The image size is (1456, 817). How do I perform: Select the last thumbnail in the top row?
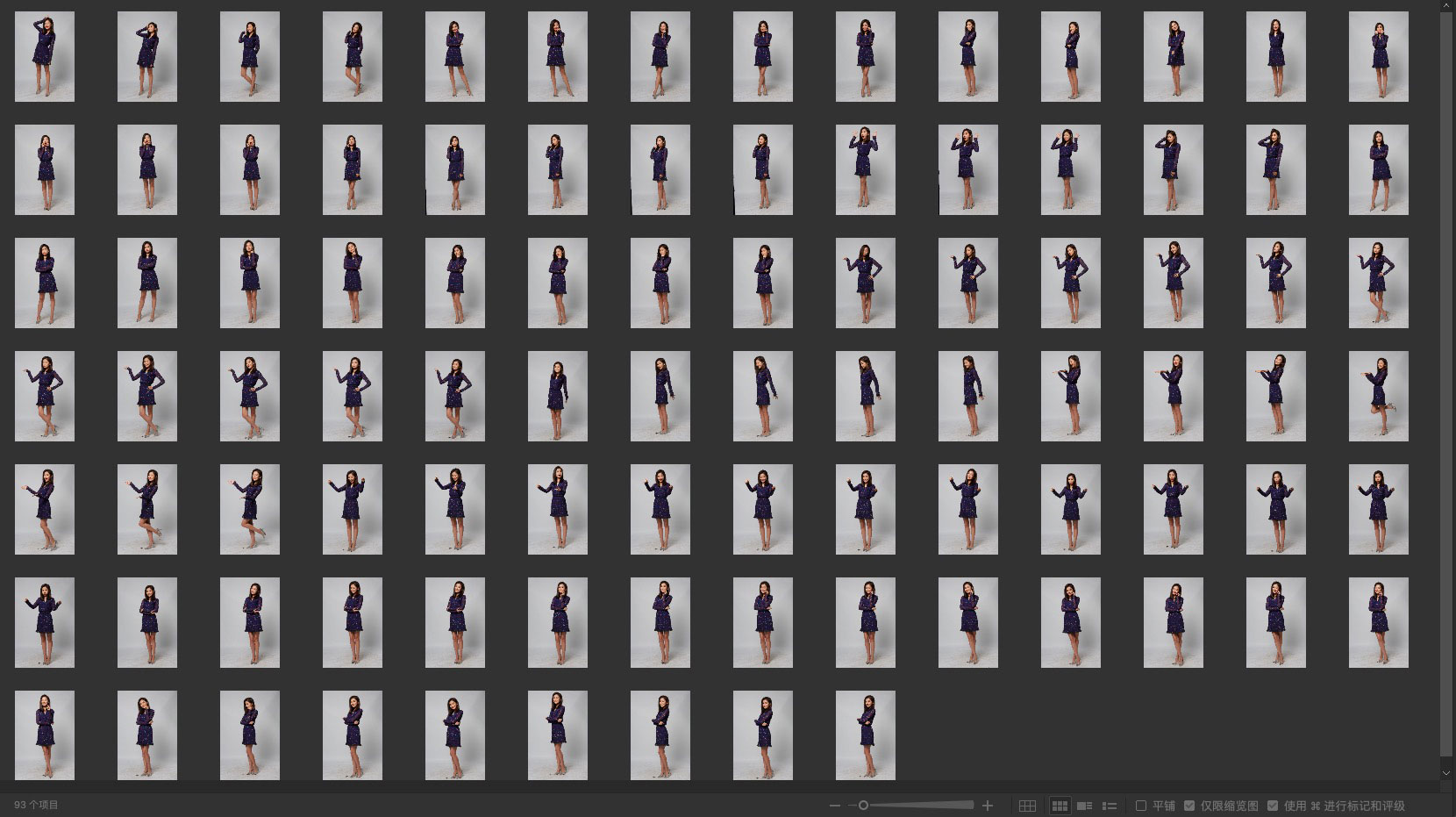click(x=1378, y=56)
